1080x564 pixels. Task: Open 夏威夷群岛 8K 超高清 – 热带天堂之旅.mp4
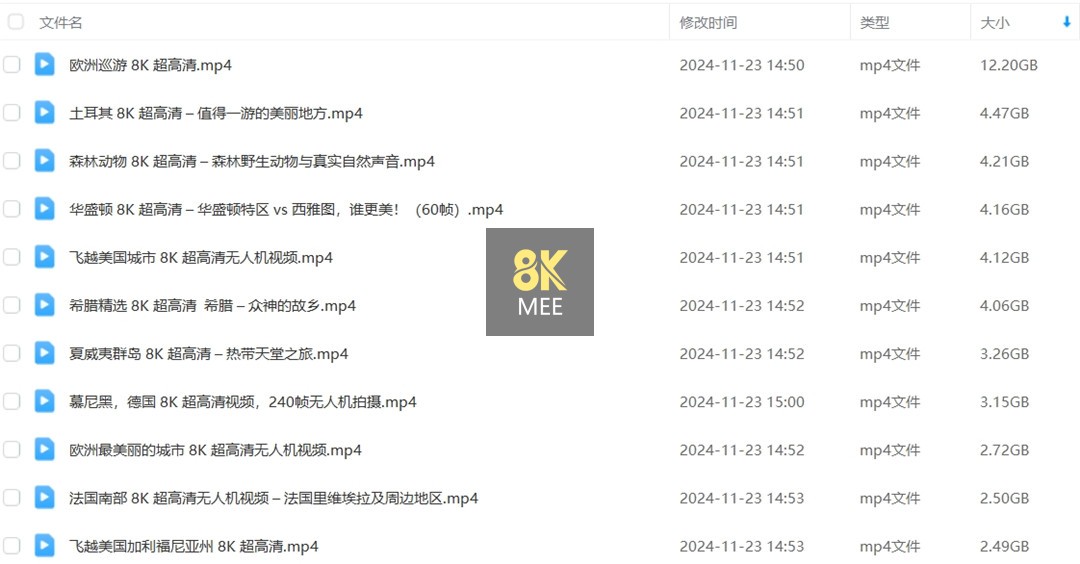coord(209,354)
